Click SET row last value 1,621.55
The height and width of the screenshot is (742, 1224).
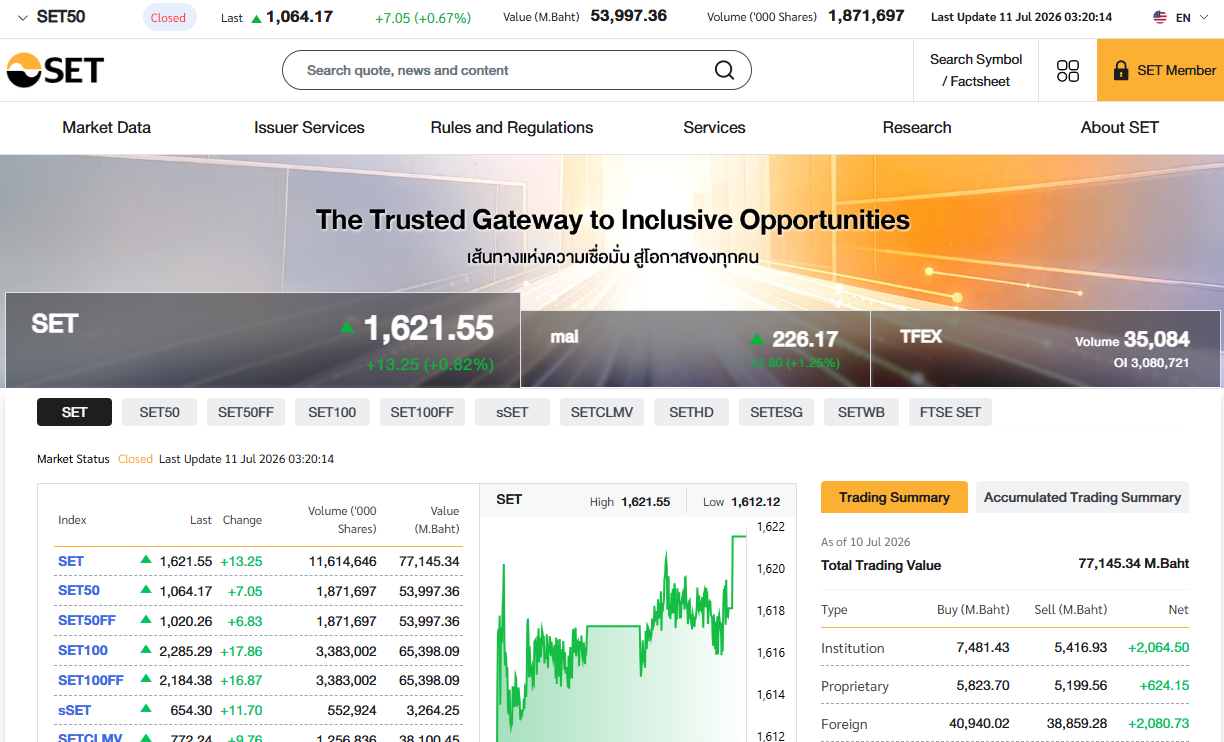186,561
